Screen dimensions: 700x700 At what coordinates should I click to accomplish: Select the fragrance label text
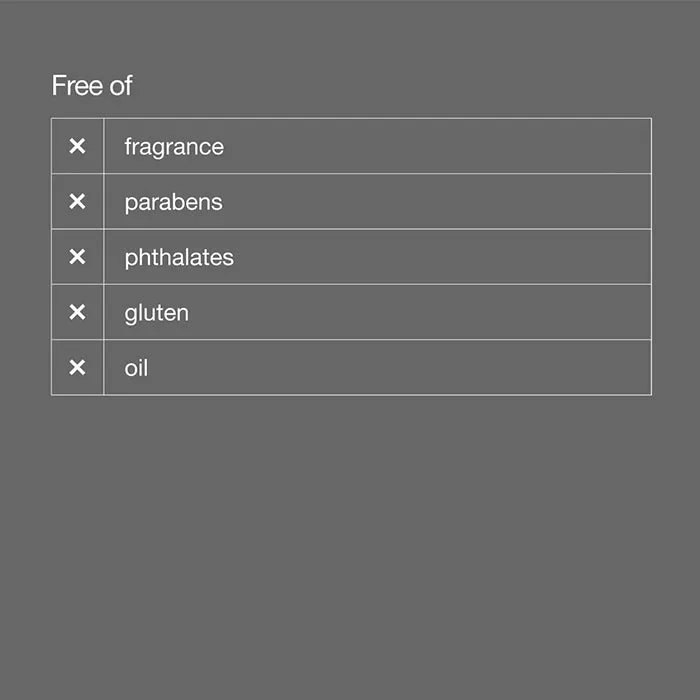tap(174, 147)
